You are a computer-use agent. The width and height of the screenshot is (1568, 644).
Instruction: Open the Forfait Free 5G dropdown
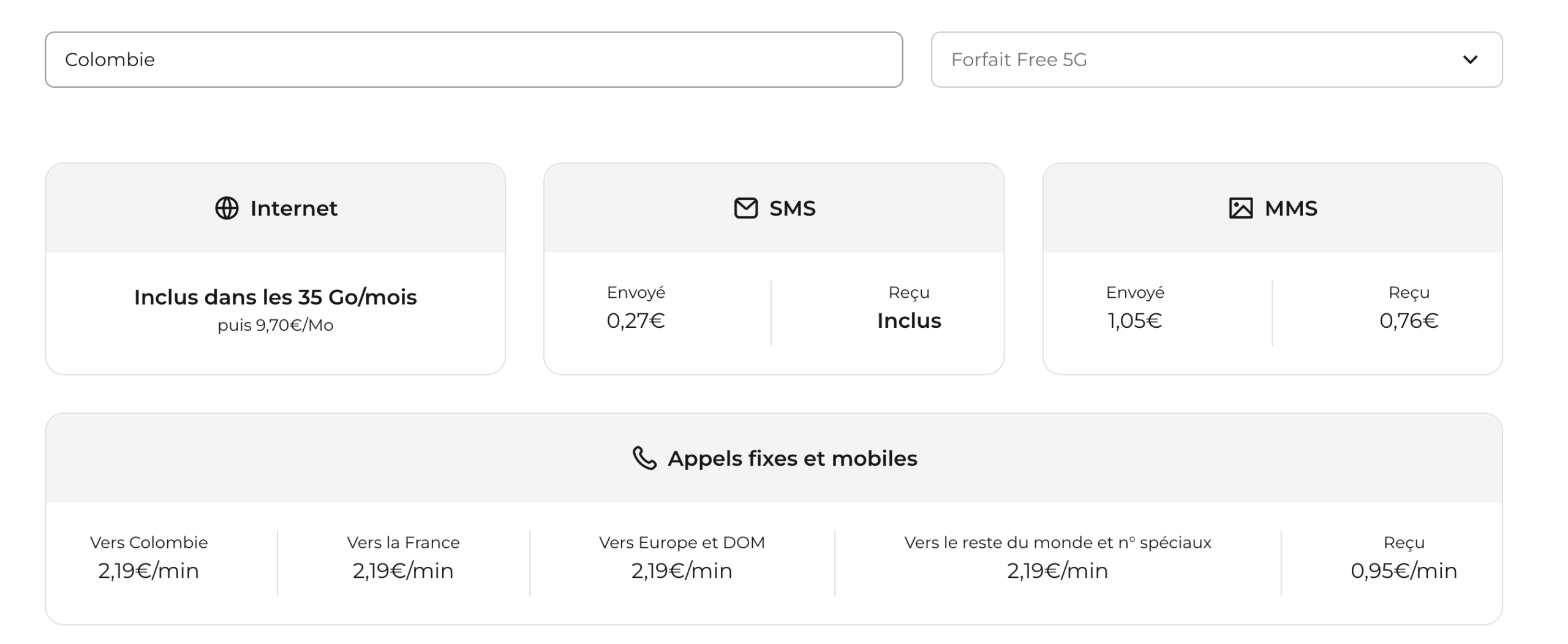[x=1218, y=59]
